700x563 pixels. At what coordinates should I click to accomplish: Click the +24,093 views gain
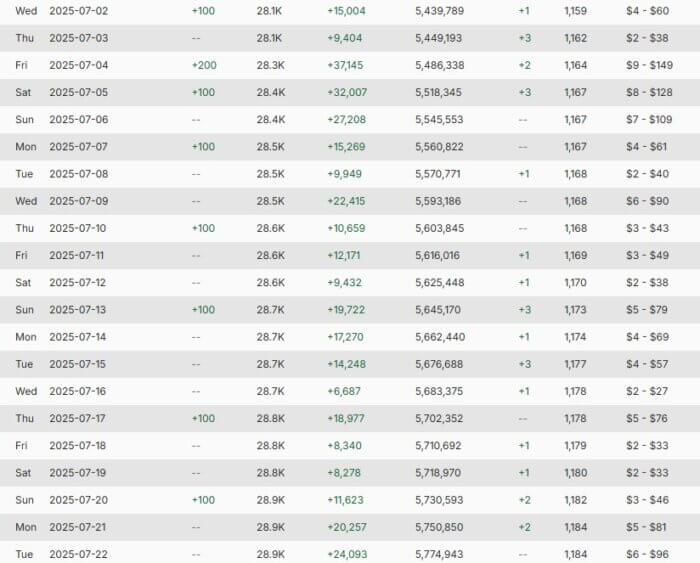tap(346, 553)
